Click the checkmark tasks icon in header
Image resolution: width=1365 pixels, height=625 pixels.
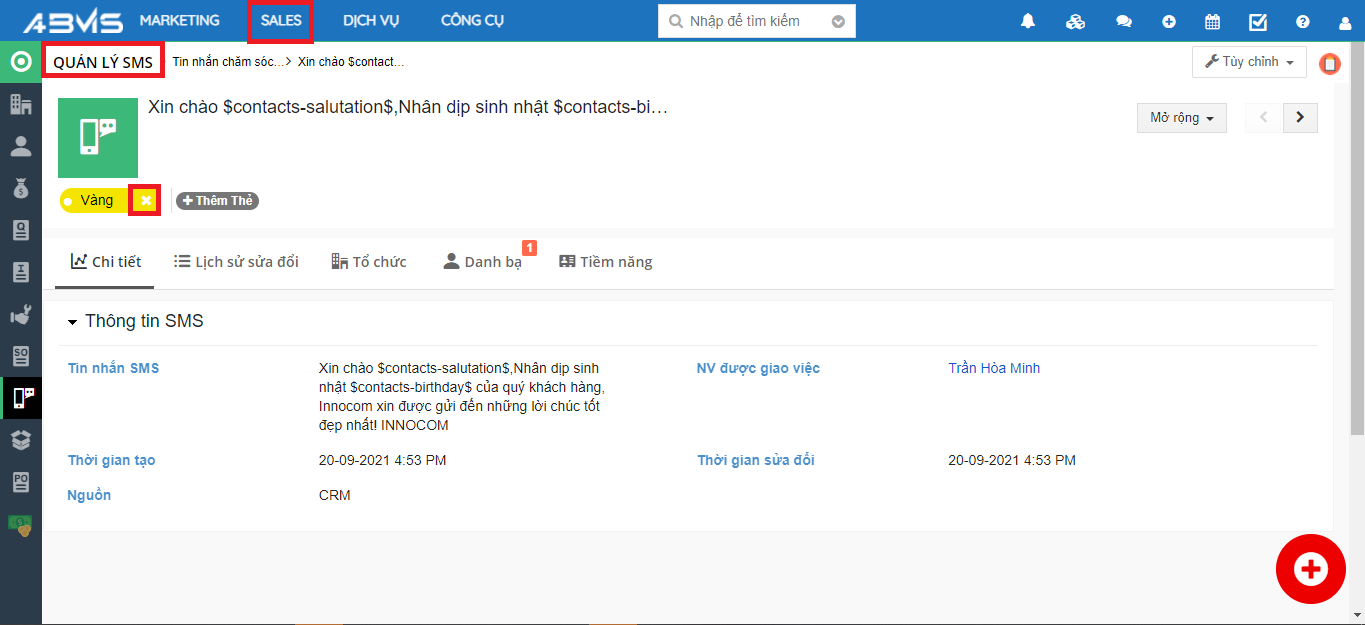tap(1258, 21)
